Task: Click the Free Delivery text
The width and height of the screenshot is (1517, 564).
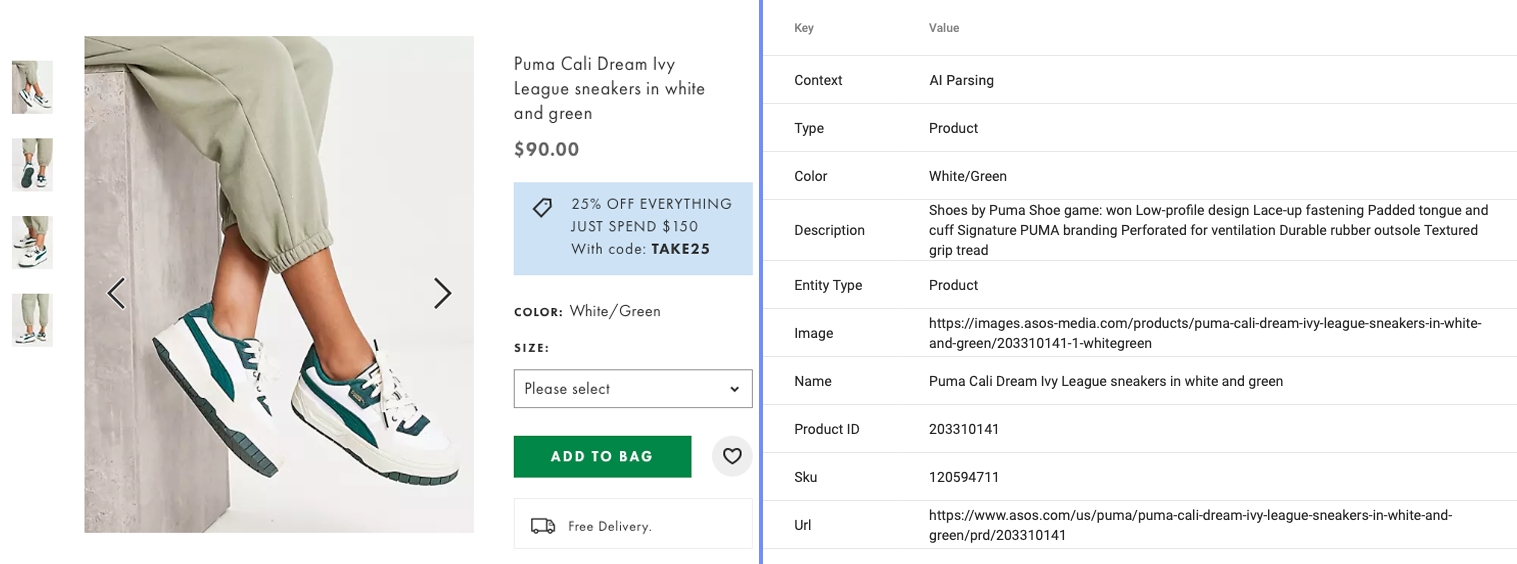Action: pyautogui.click(x=609, y=526)
